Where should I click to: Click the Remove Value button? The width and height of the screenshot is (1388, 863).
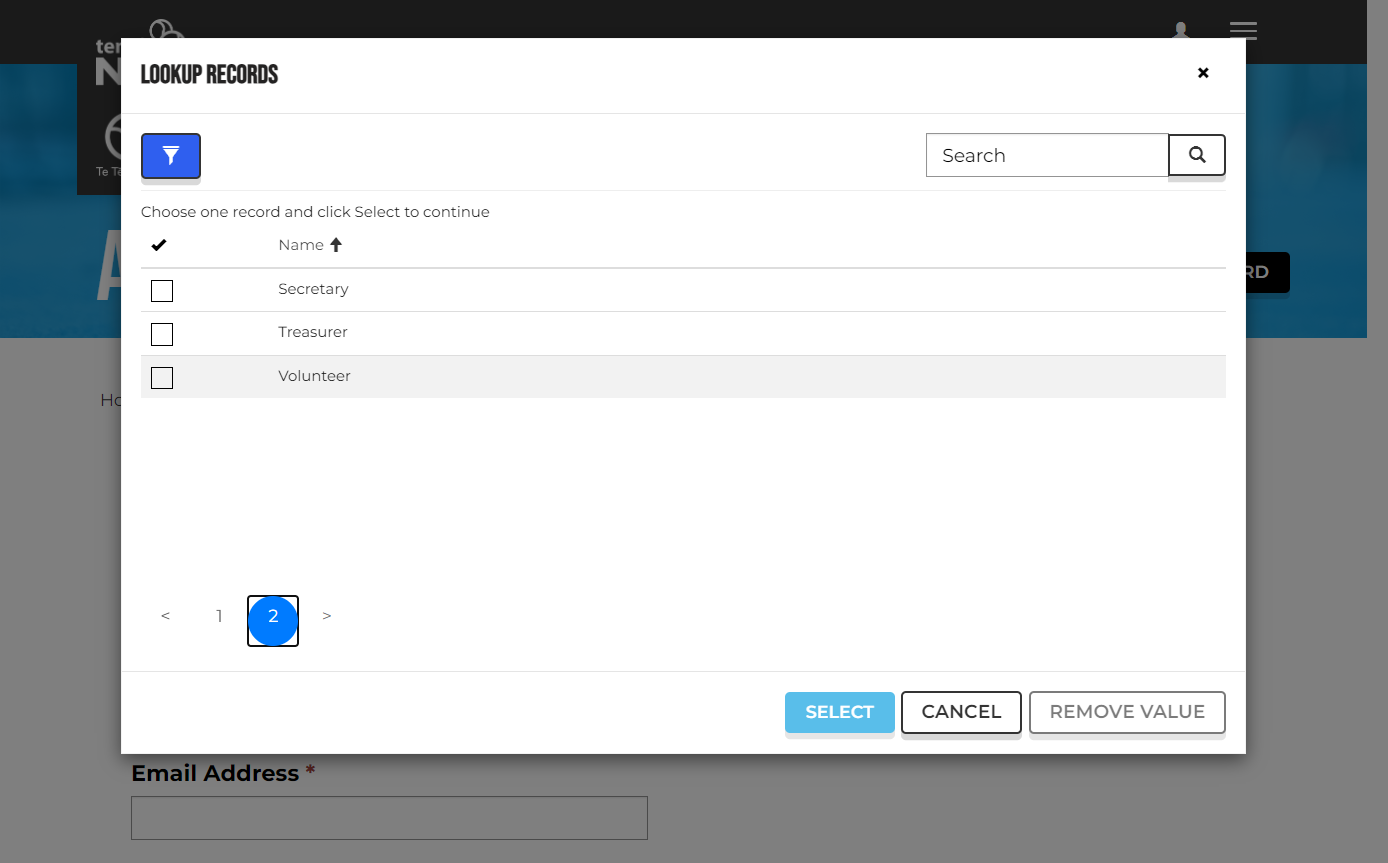[x=1127, y=712]
